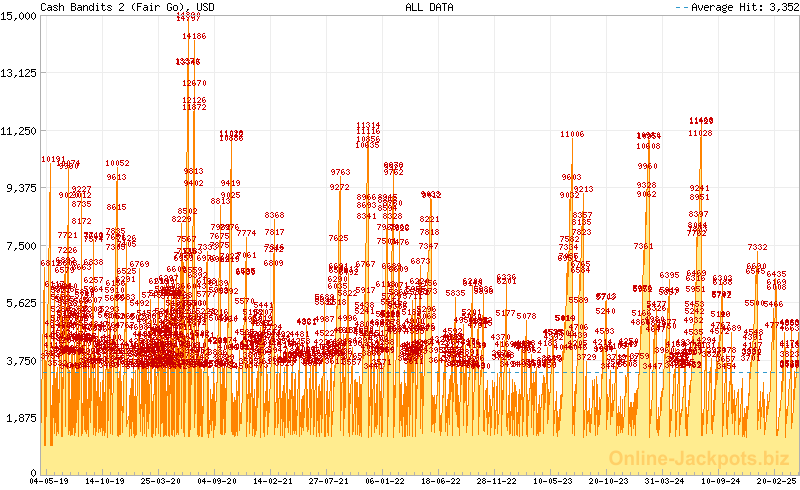Screen dimensions: 800x490
Task: Click the 8368 data point label
Action: [x=274, y=215]
